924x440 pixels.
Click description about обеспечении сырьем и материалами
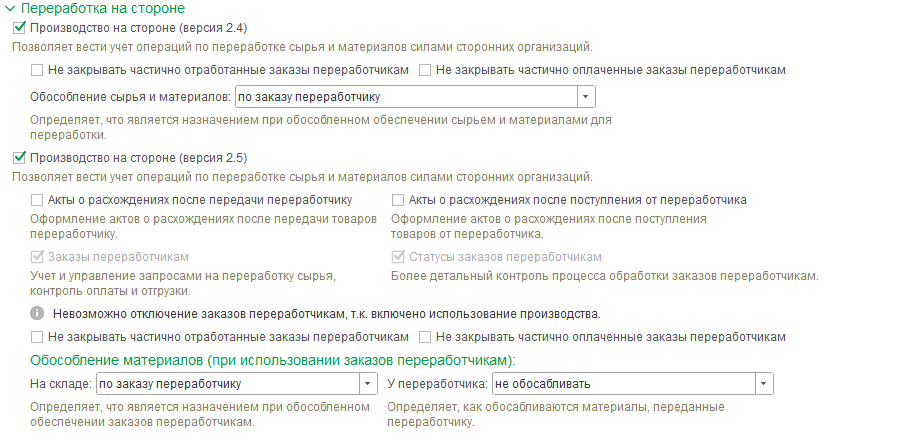[x=321, y=127]
